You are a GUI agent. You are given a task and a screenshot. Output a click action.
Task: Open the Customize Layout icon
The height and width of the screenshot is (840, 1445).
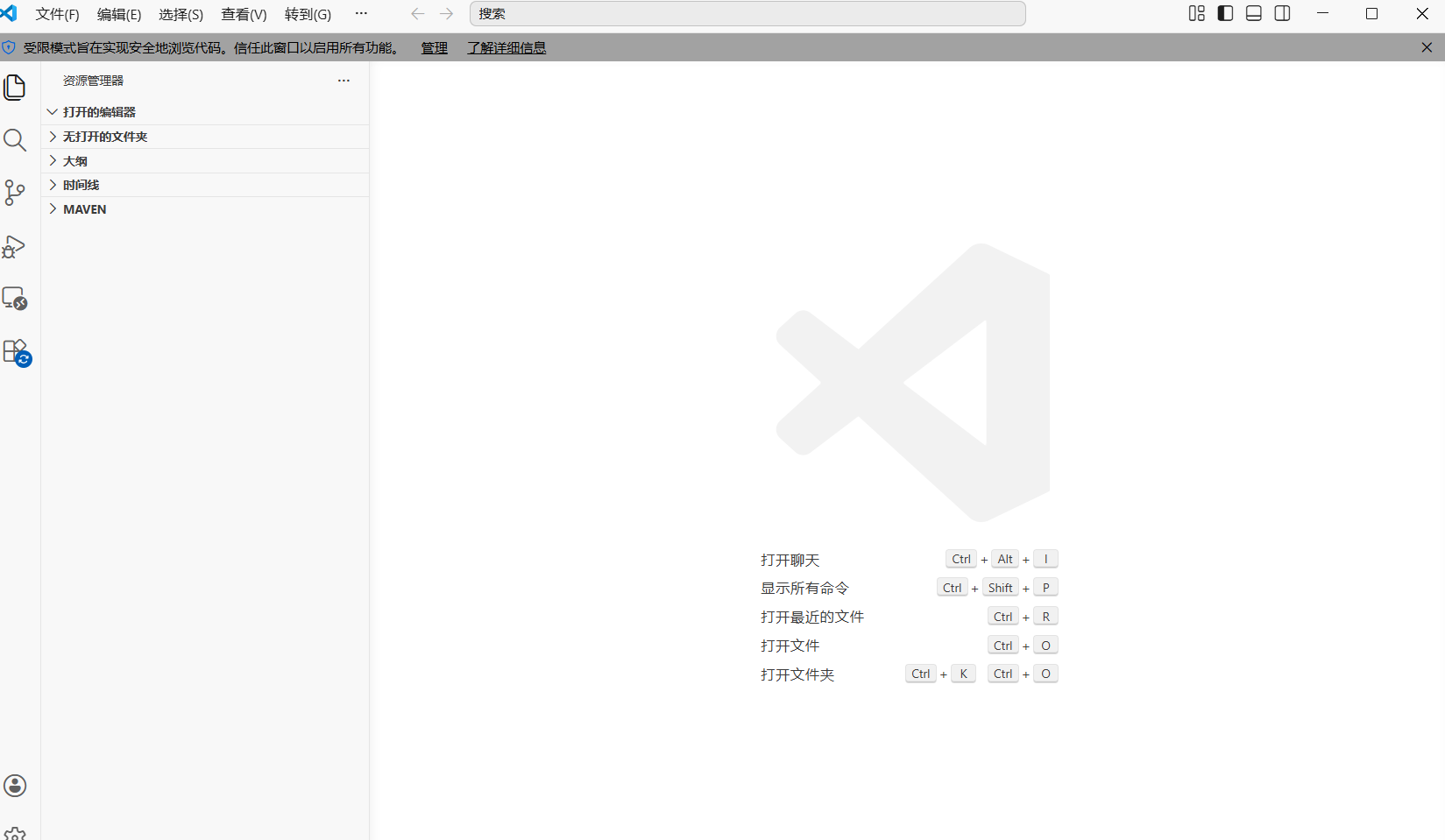1197,13
